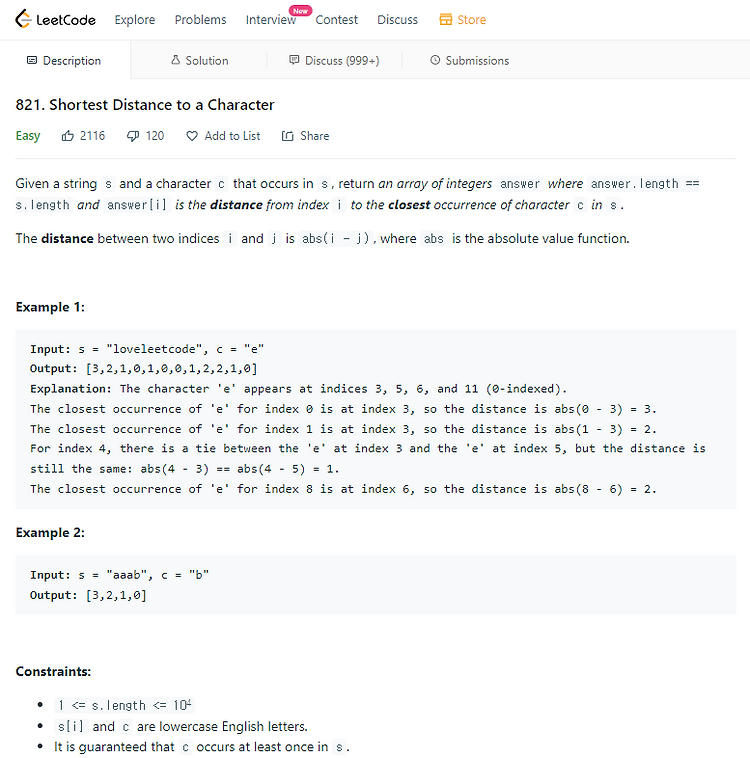Navigate to the Contest page
Viewport: 750px width, 758px height.
click(x=337, y=20)
